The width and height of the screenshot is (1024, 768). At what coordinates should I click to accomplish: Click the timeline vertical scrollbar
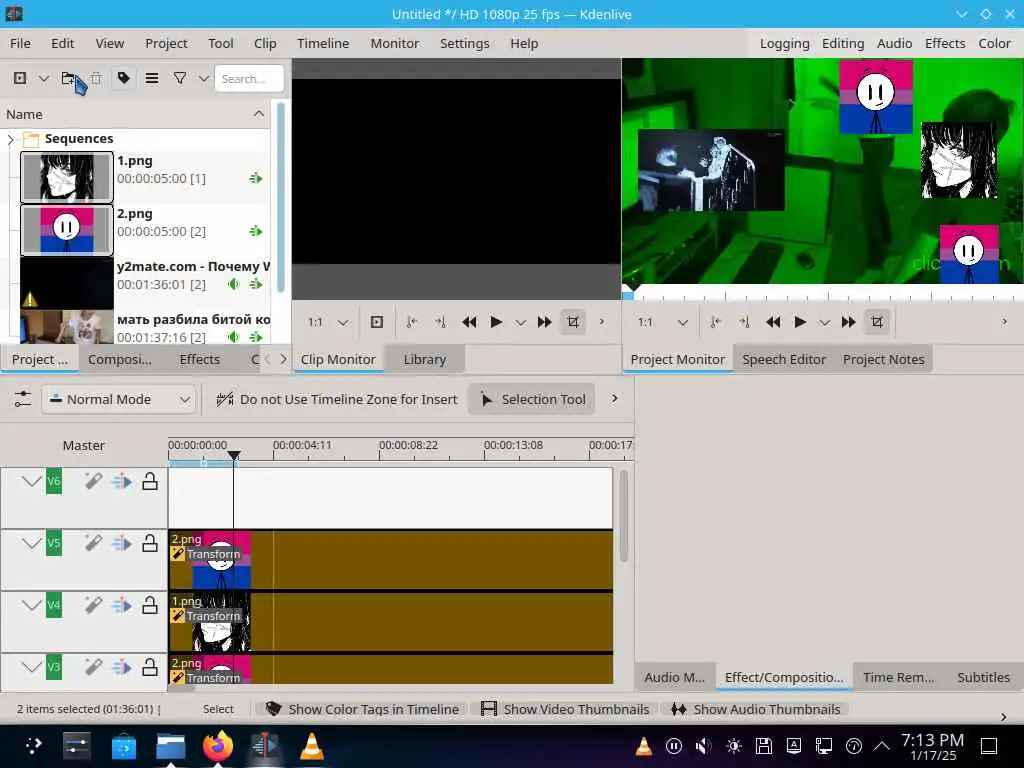tap(624, 516)
